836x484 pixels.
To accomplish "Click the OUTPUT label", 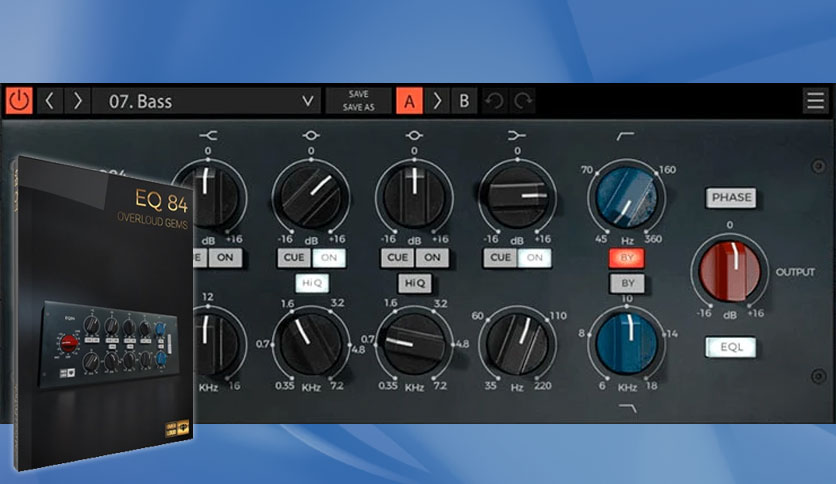I will point(795,272).
